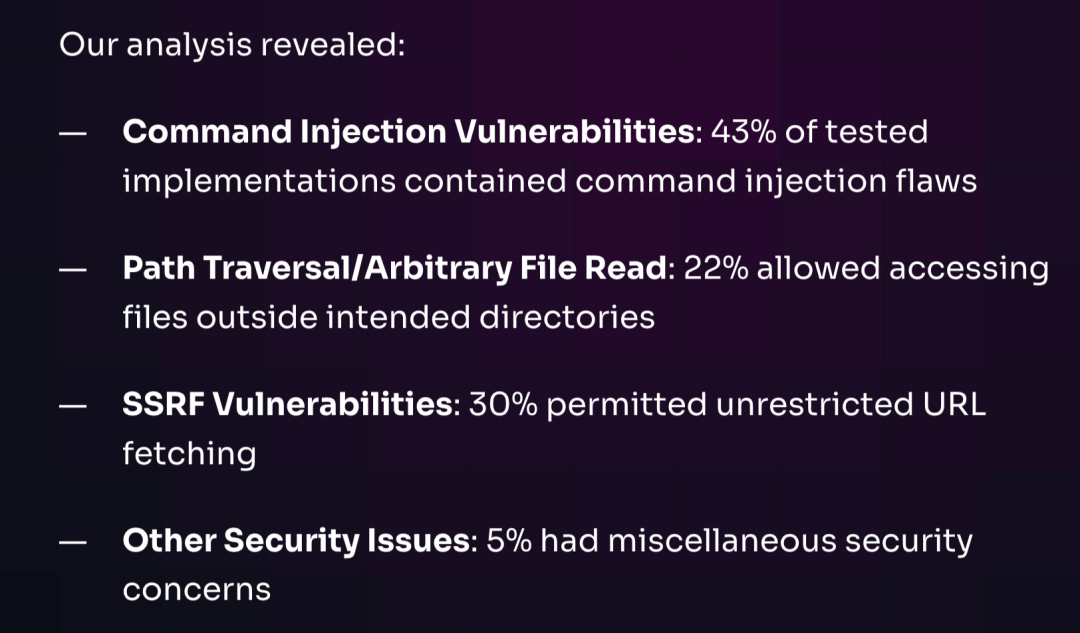Click the '43% of tested' statistic text

pyautogui.click(x=819, y=132)
